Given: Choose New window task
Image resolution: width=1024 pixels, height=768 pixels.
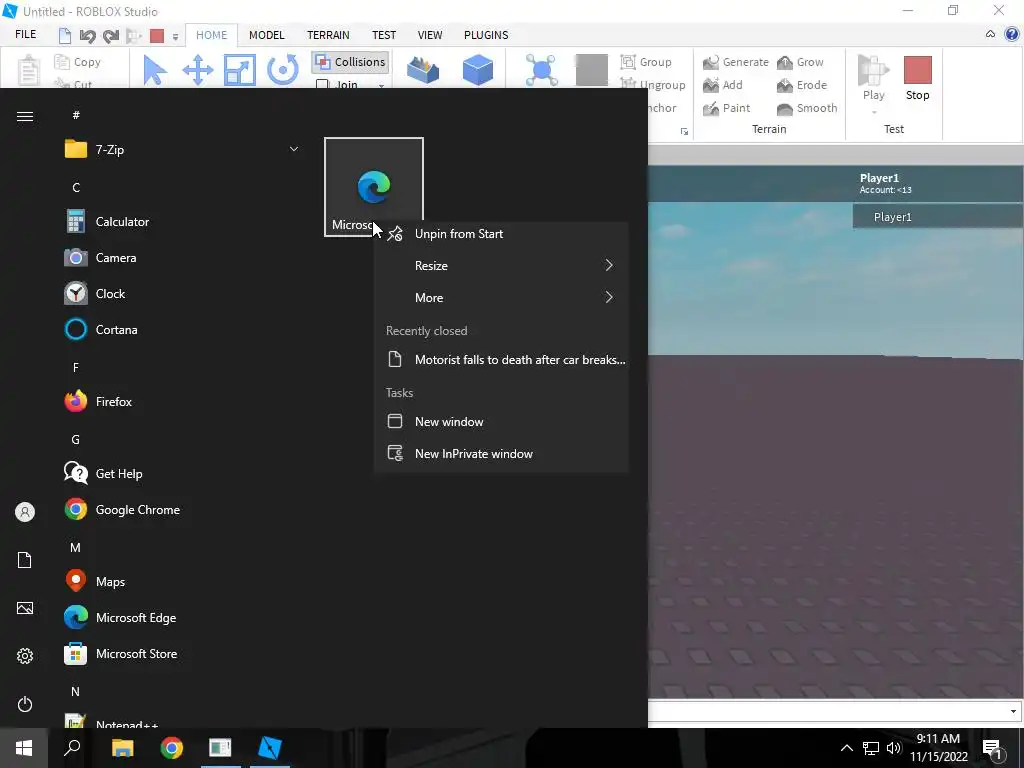Looking at the screenshot, I should point(501,422).
